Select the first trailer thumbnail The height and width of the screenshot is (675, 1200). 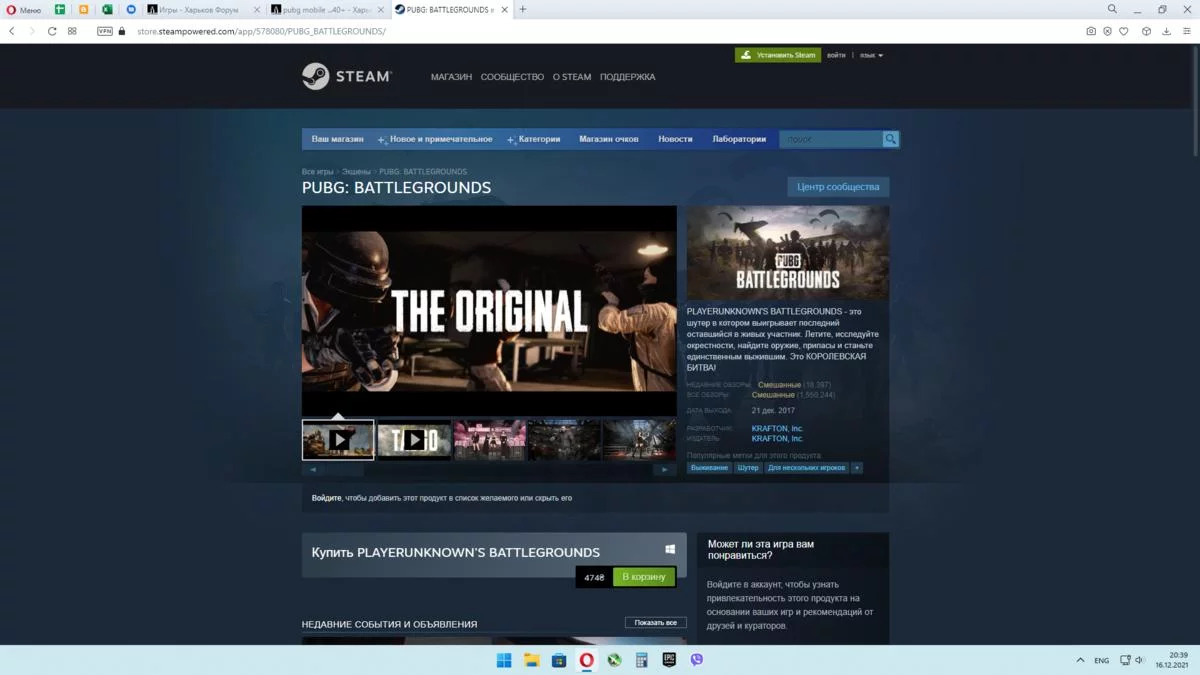click(338, 440)
